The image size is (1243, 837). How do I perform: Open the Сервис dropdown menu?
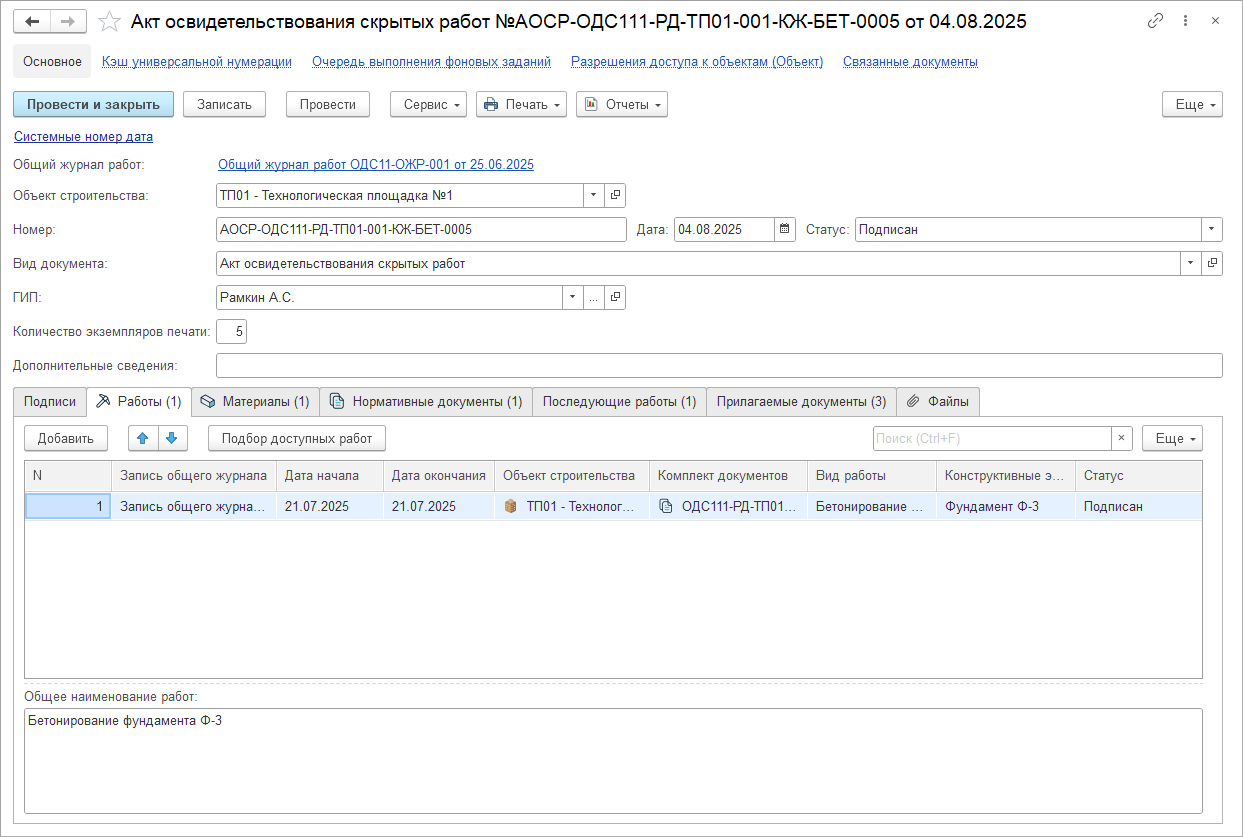tap(428, 105)
